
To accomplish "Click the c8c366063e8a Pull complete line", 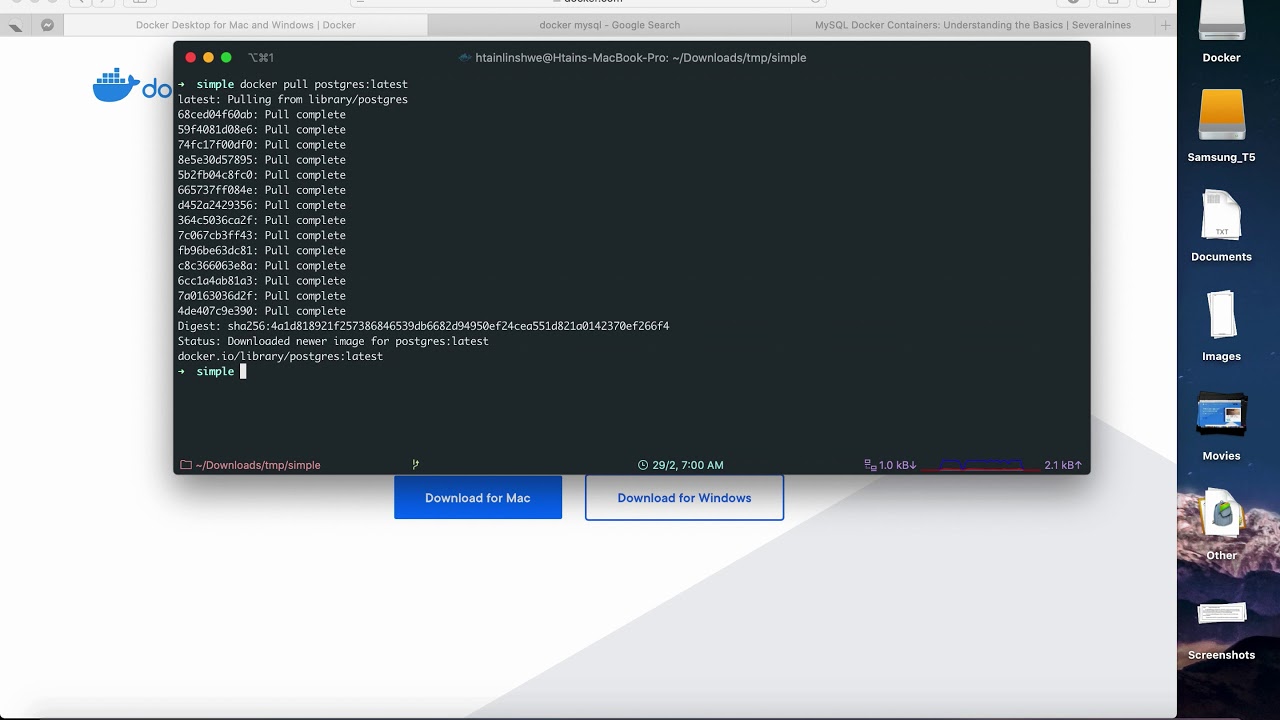I will pyautogui.click(x=262, y=265).
